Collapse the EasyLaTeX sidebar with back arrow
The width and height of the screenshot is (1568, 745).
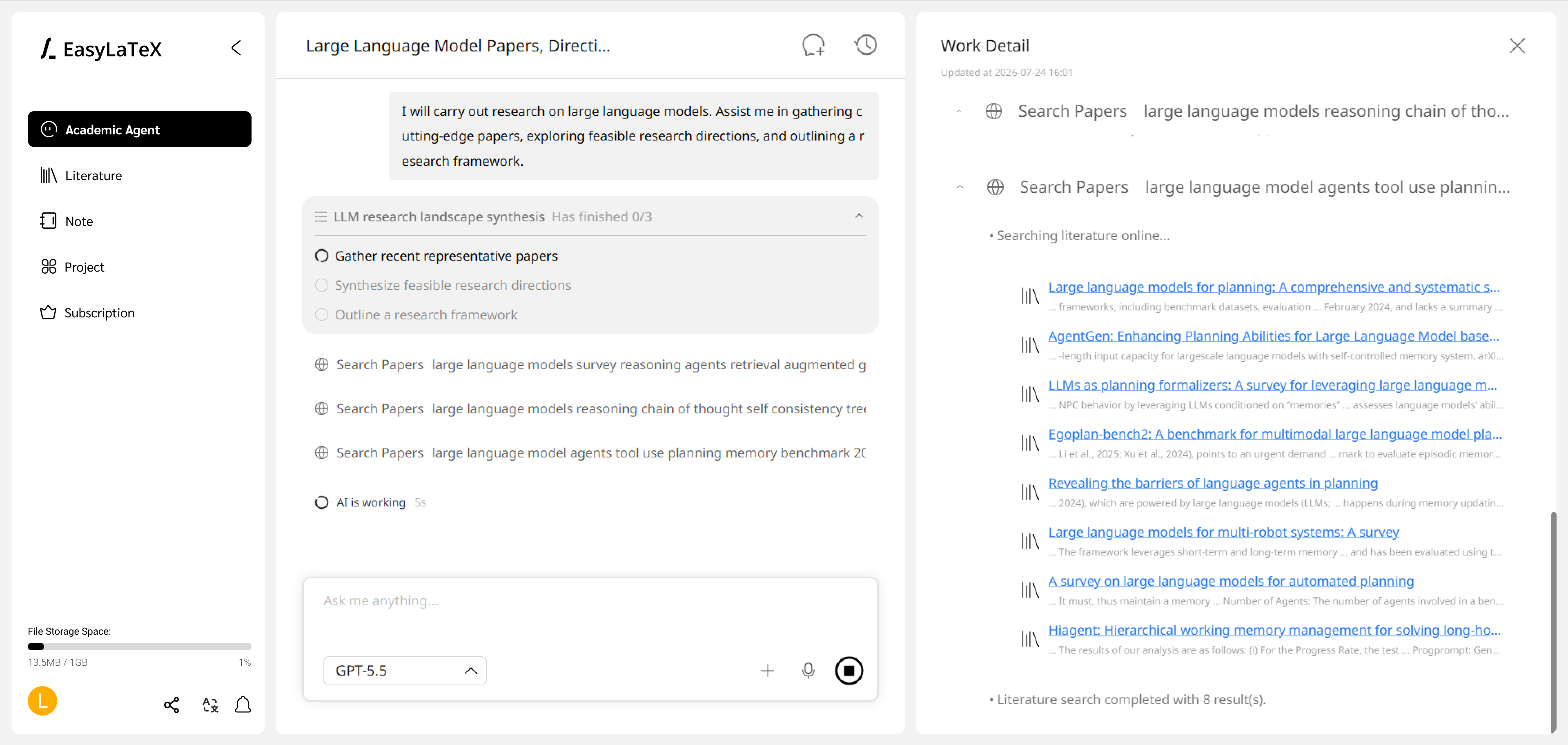tap(236, 48)
